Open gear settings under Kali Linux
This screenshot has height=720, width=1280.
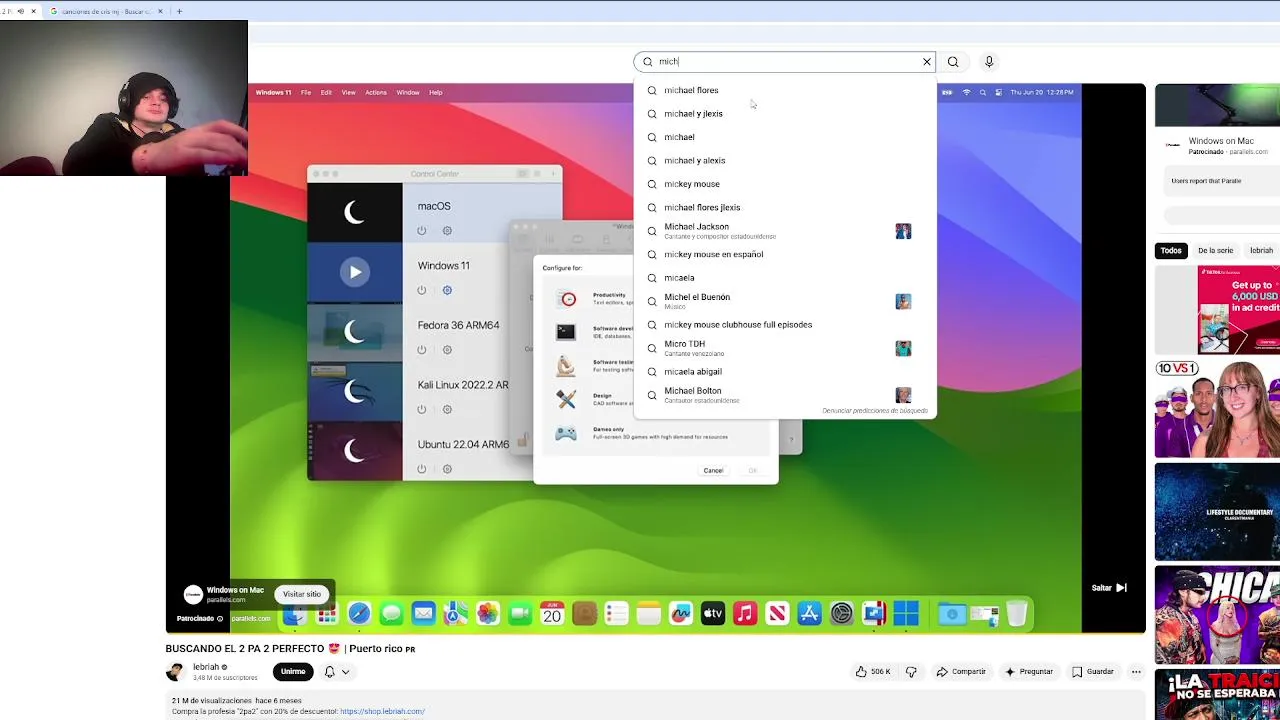point(447,409)
